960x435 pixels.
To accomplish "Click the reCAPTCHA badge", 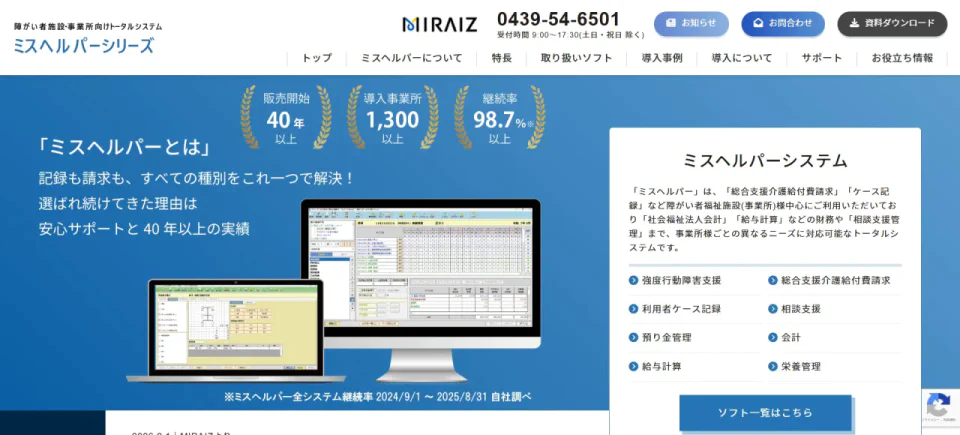I will (940, 407).
